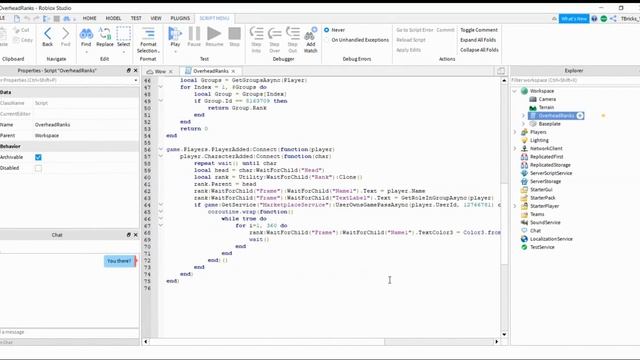The height and width of the screenshot is (360, 640).
Task: Expand the NetworkClient node
Action: pos(515,149)
